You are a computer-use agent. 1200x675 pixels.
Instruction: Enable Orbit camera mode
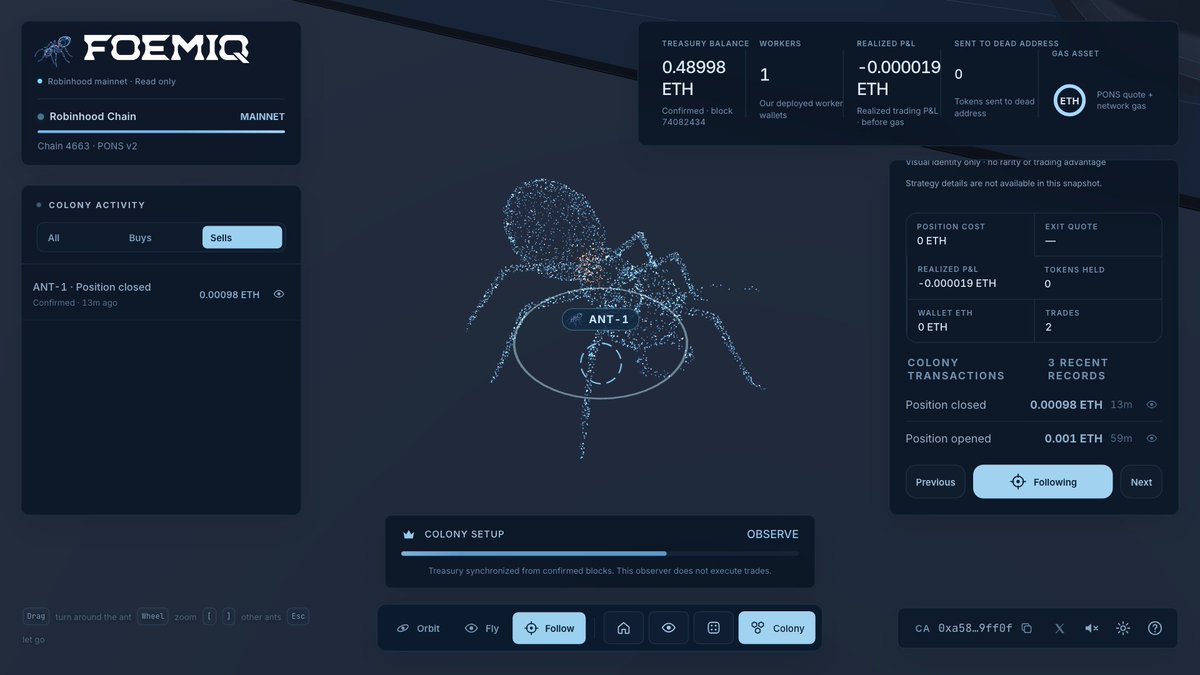pos(418,628)
